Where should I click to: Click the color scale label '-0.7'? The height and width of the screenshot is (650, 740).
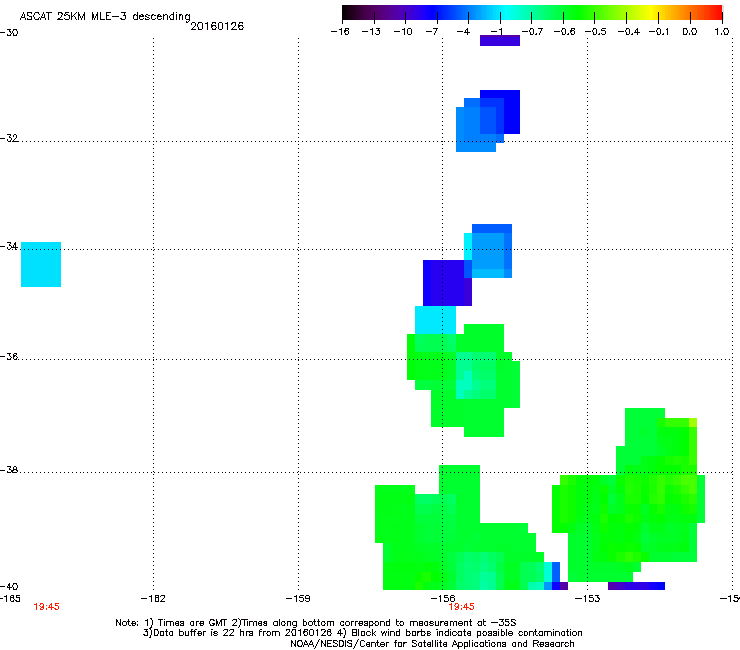(532, 32)
